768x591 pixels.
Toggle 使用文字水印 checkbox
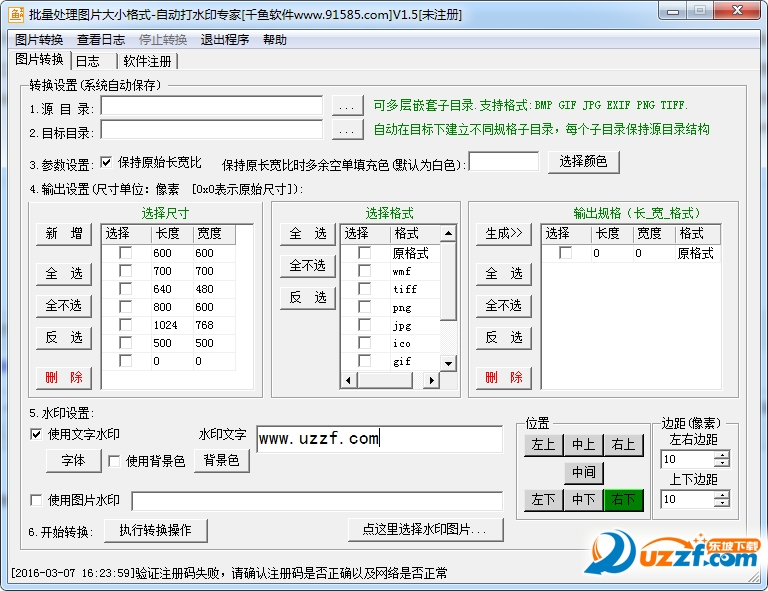(36, 434)
